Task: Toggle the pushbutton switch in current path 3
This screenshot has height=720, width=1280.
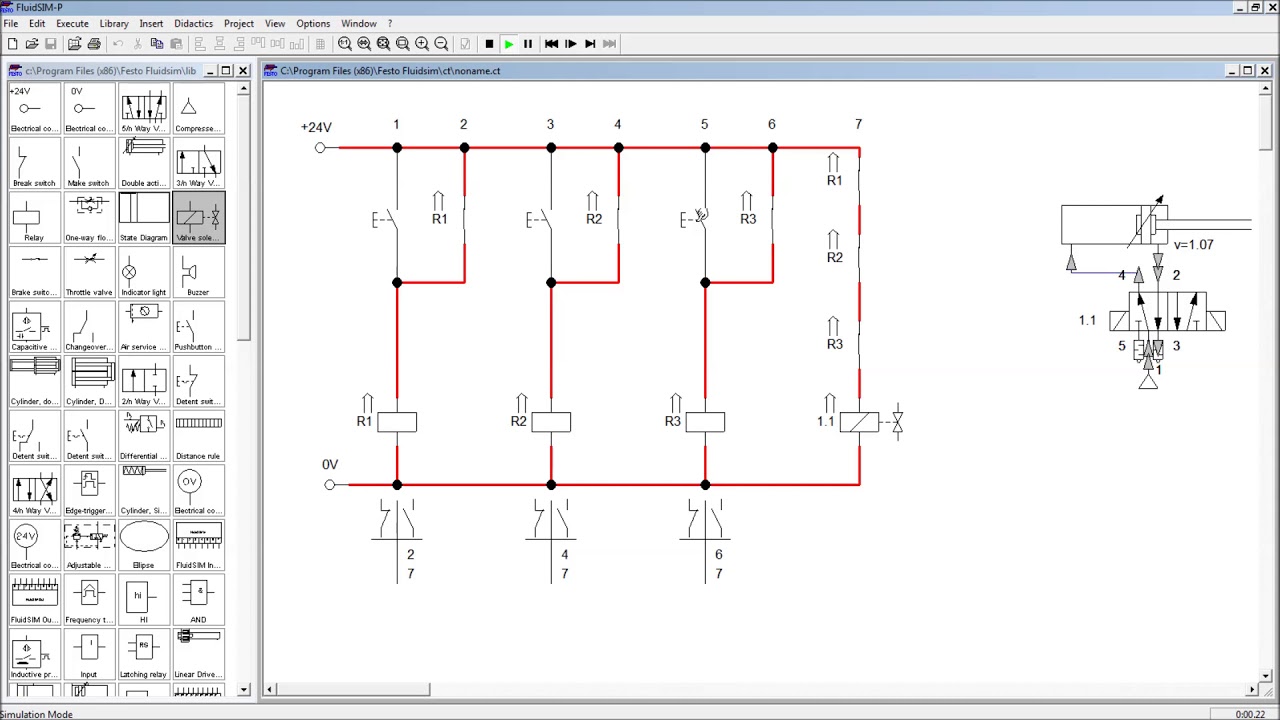Action: 540,220
